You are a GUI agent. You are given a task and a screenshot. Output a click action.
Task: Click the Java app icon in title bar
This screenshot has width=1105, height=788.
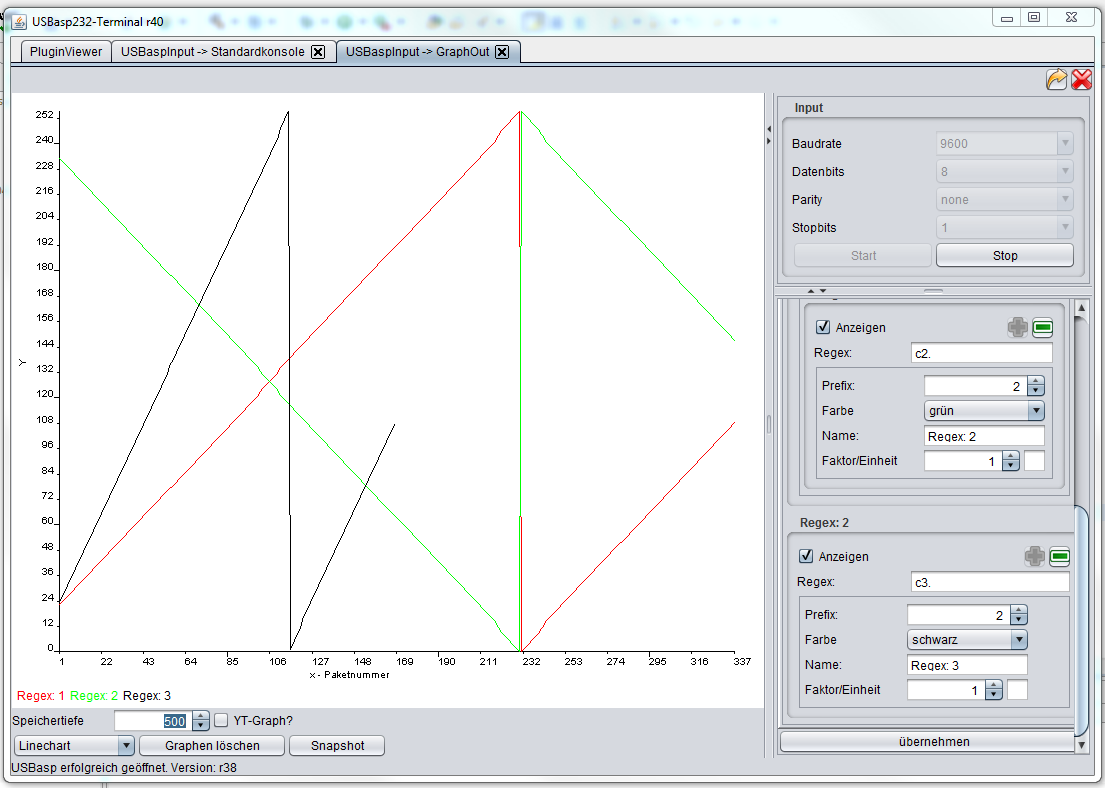point(19,21)
